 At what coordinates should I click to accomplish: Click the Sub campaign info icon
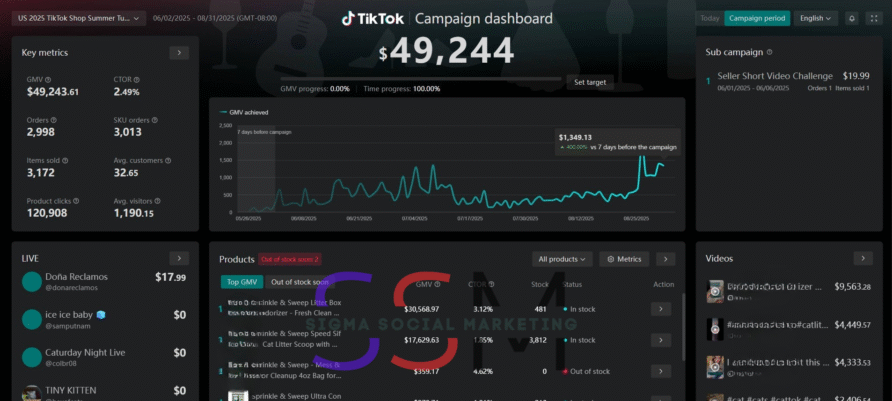769,52
